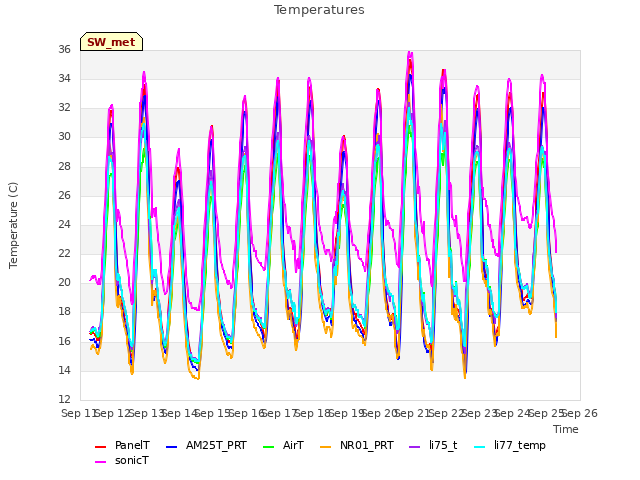
Task: Click the cyan li77_temp legend color marker
Action: [x=480, y=447]
